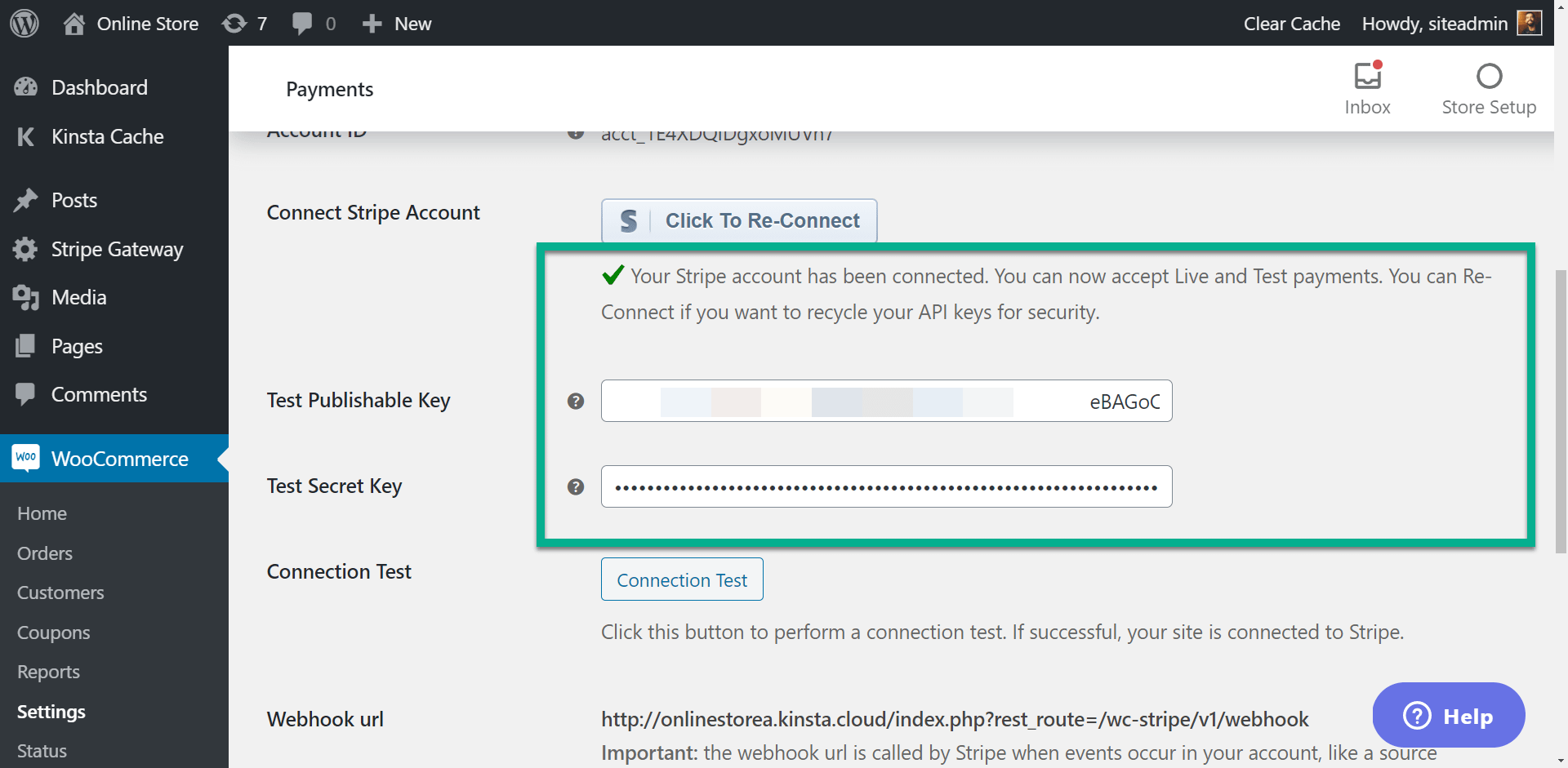Viewport: 1568px width, 768px height.
Task: Open Orders submenu
Action: 45,553
